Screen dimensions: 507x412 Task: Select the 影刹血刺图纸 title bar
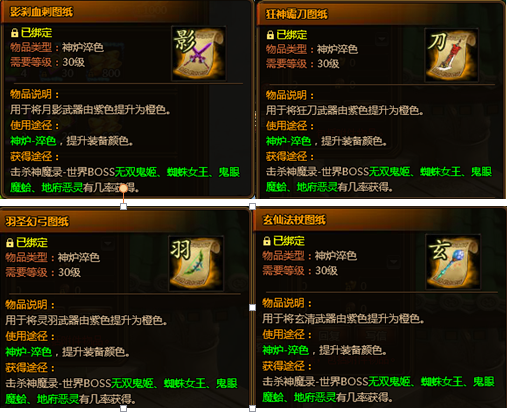(x=127, y=12)
